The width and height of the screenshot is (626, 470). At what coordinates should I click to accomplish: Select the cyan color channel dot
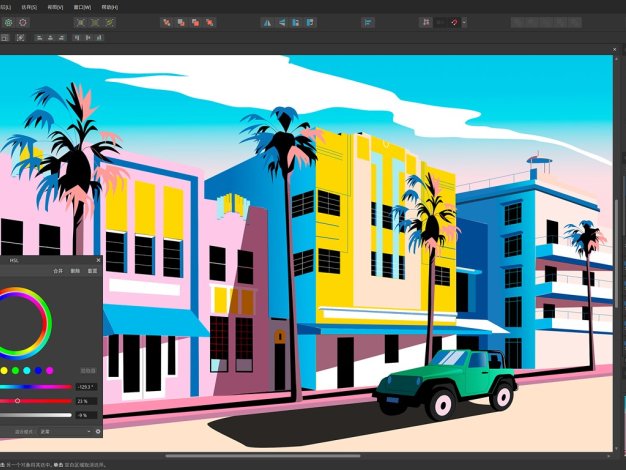[x=27, y=371]
